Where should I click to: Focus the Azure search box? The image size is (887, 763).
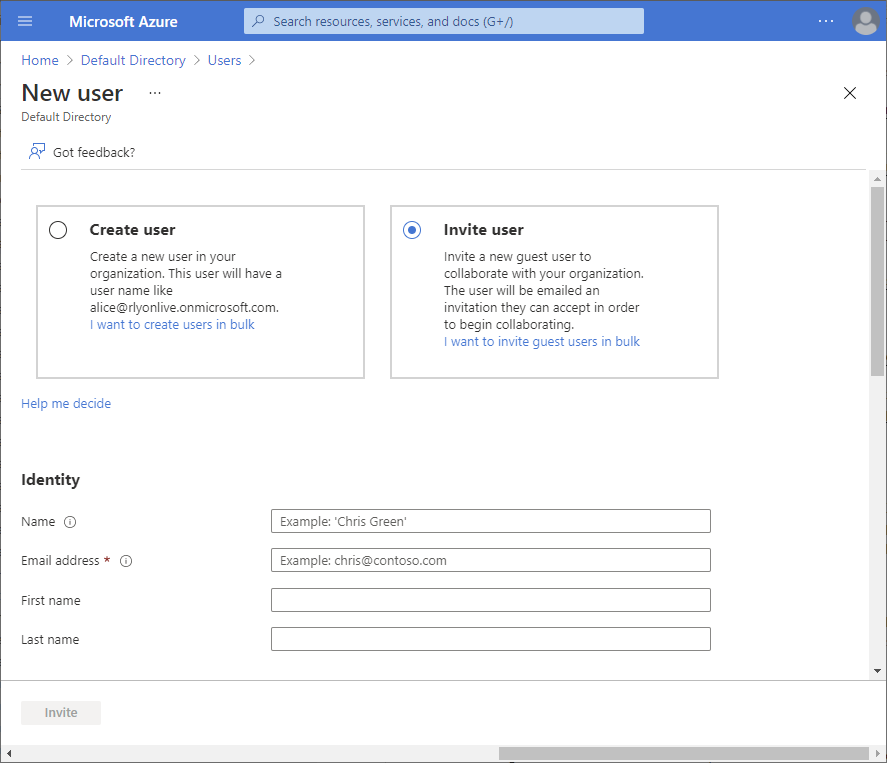(x=444, y=21)
